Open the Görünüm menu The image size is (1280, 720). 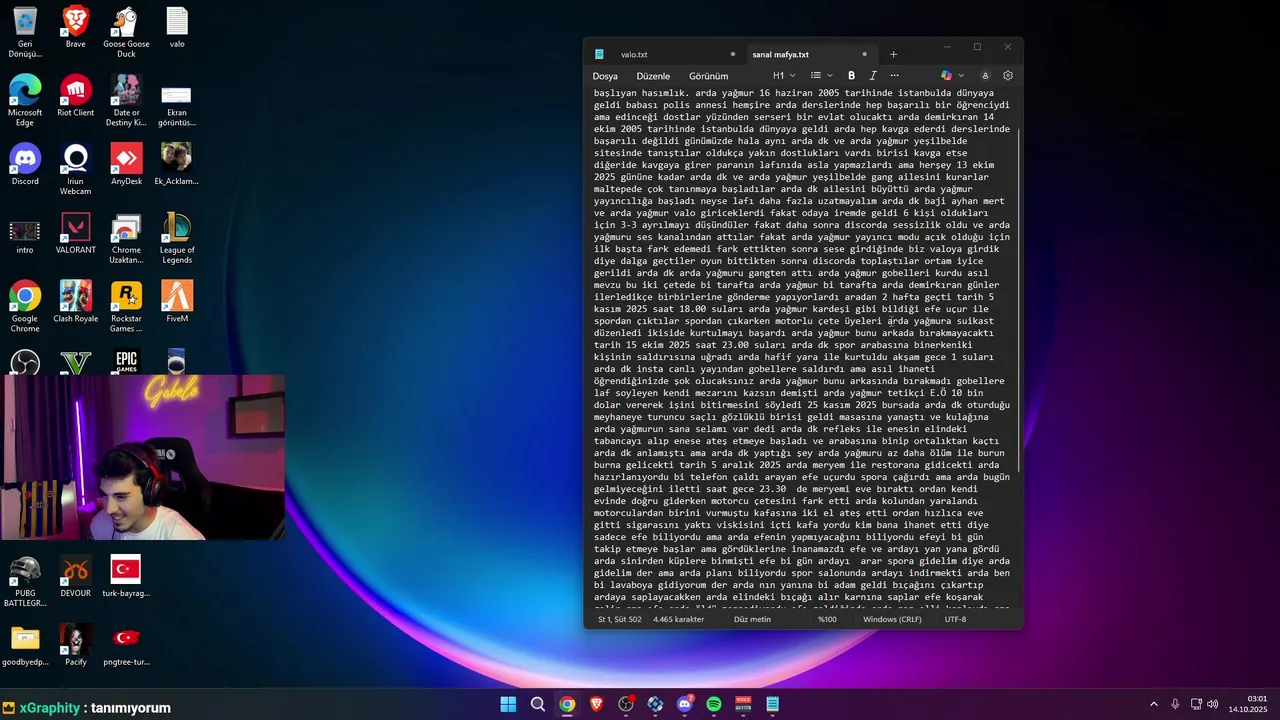point(708,76)
